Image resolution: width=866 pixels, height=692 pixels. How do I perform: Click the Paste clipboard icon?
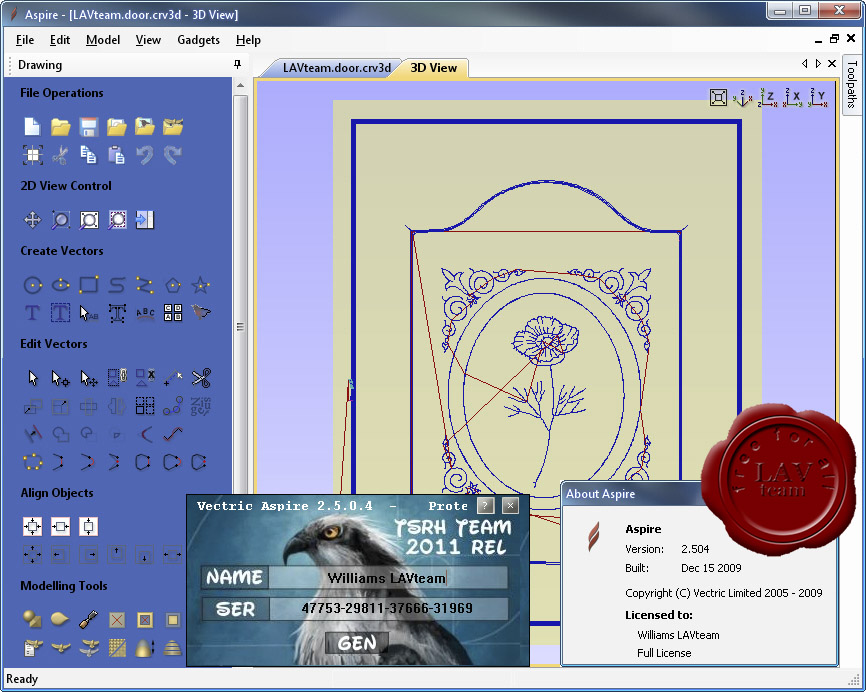117,155
